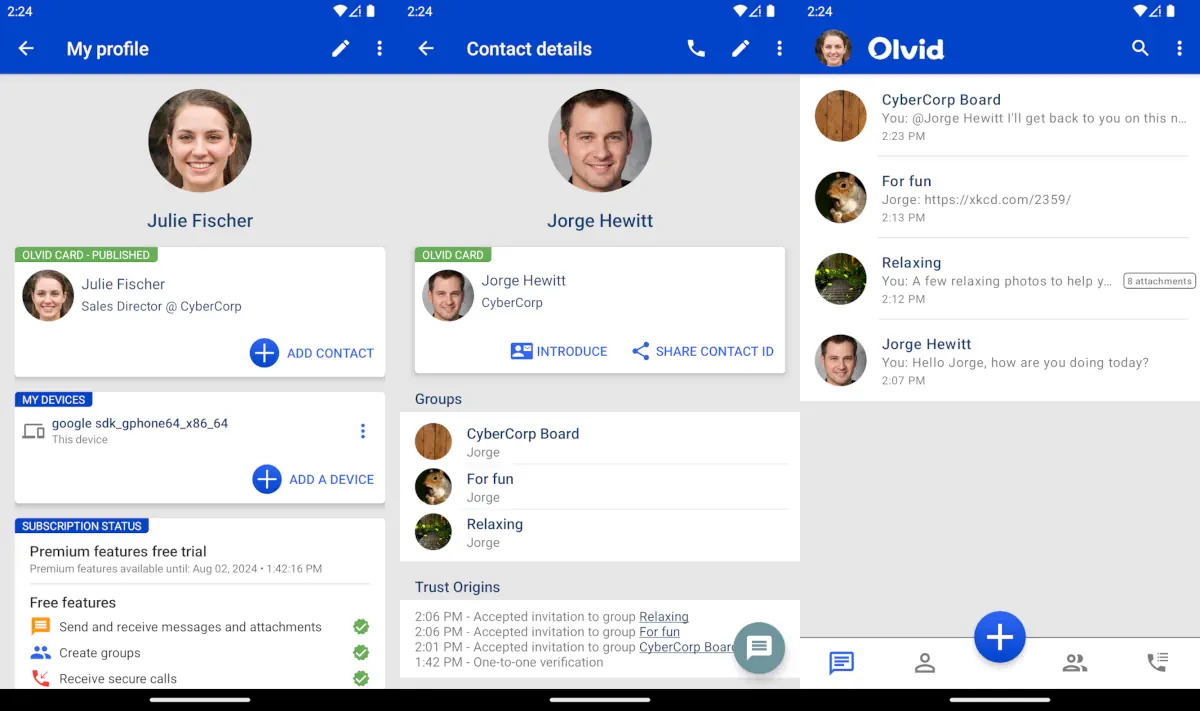Tap the ADD CONTACT button
This screenshot has height=711, width=1200.
tap(312, 353)
